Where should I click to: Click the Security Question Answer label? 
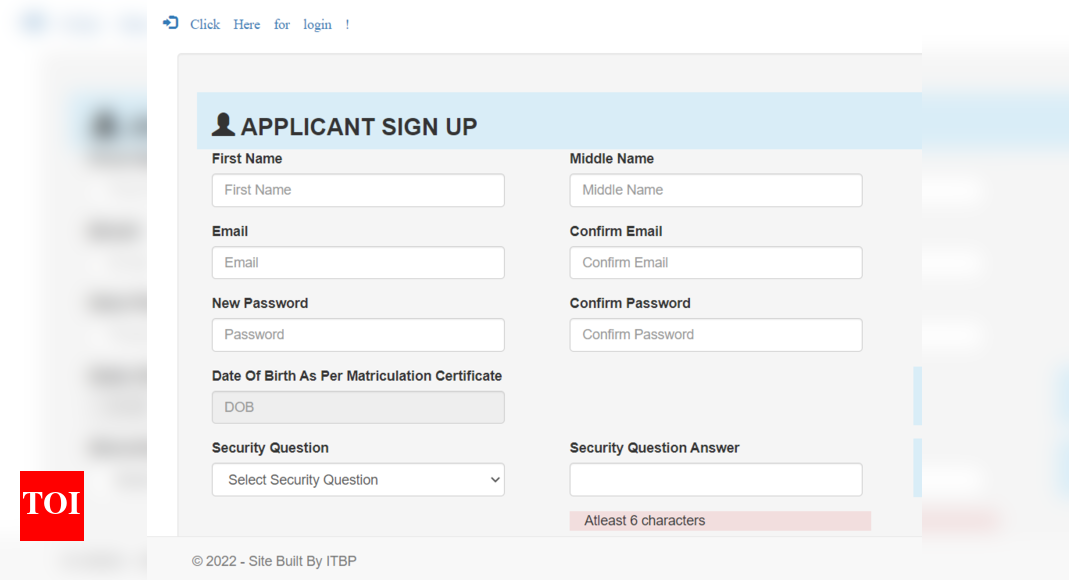[x=654, y=448]
